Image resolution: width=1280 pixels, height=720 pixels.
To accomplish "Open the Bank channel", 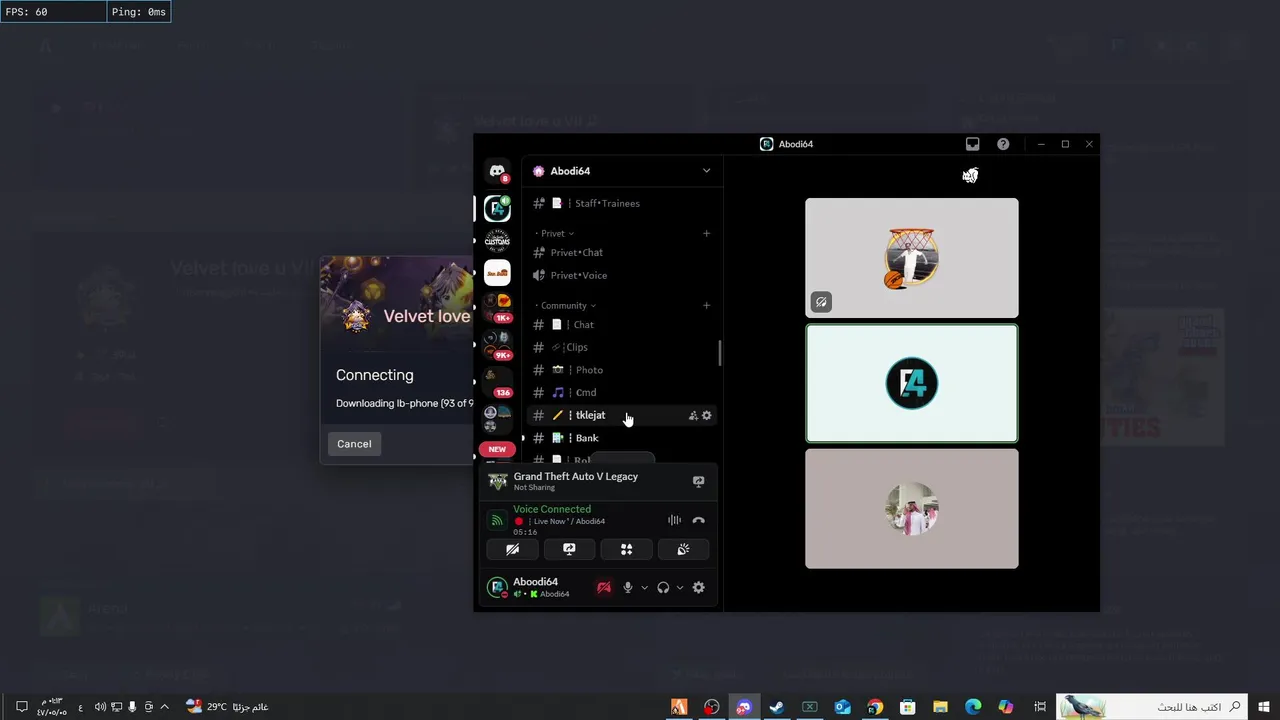I will (x=621, y=438).
